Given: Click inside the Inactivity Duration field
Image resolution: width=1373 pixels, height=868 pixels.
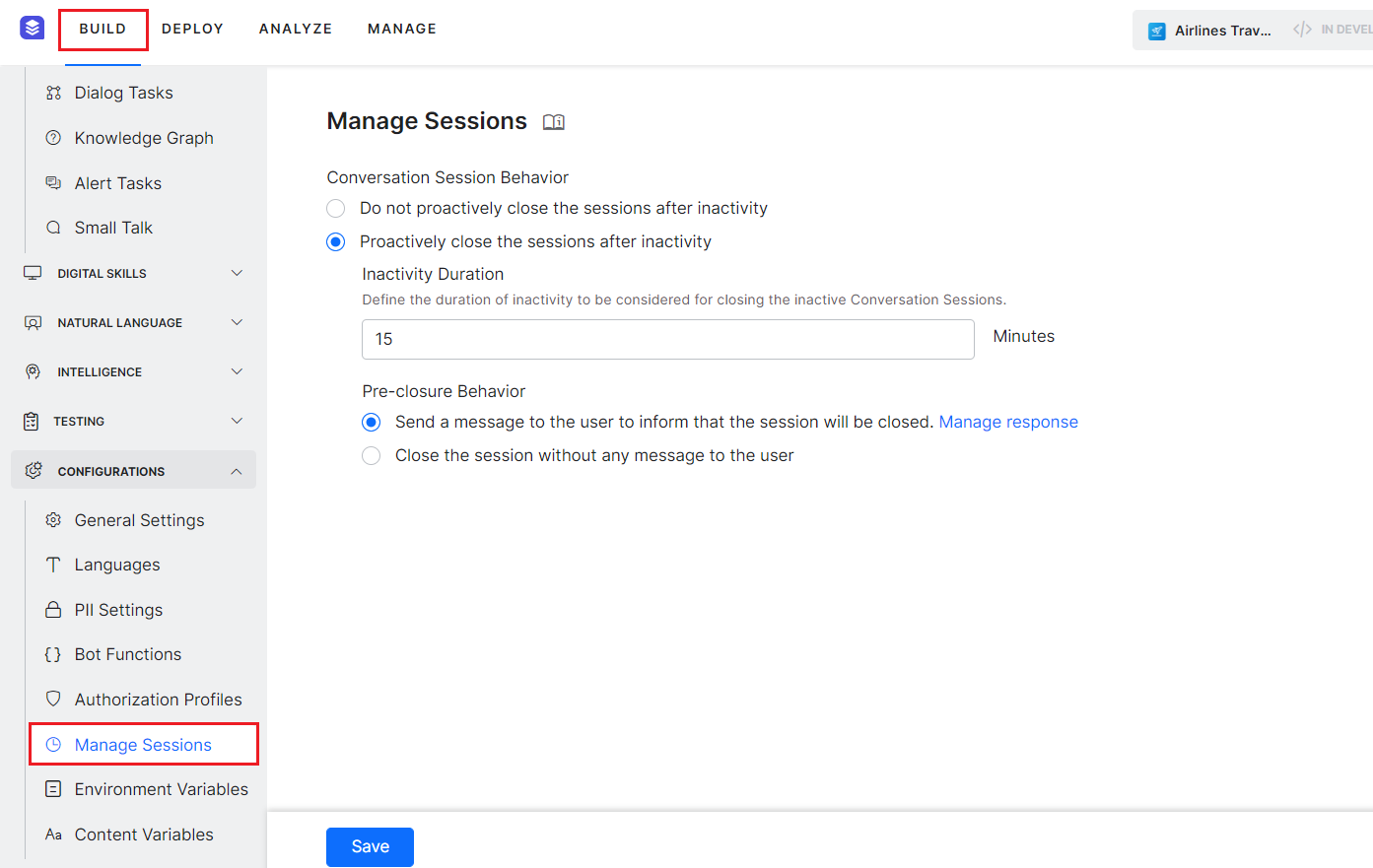Looking at the screenshot, I should (667, 339).
